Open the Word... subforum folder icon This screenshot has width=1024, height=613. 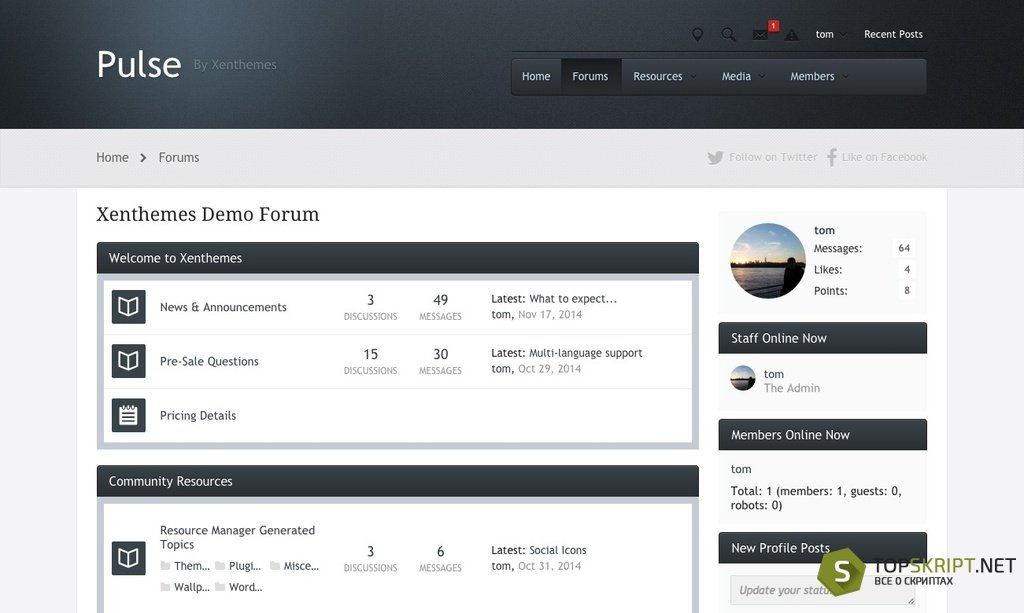point(220,587)
